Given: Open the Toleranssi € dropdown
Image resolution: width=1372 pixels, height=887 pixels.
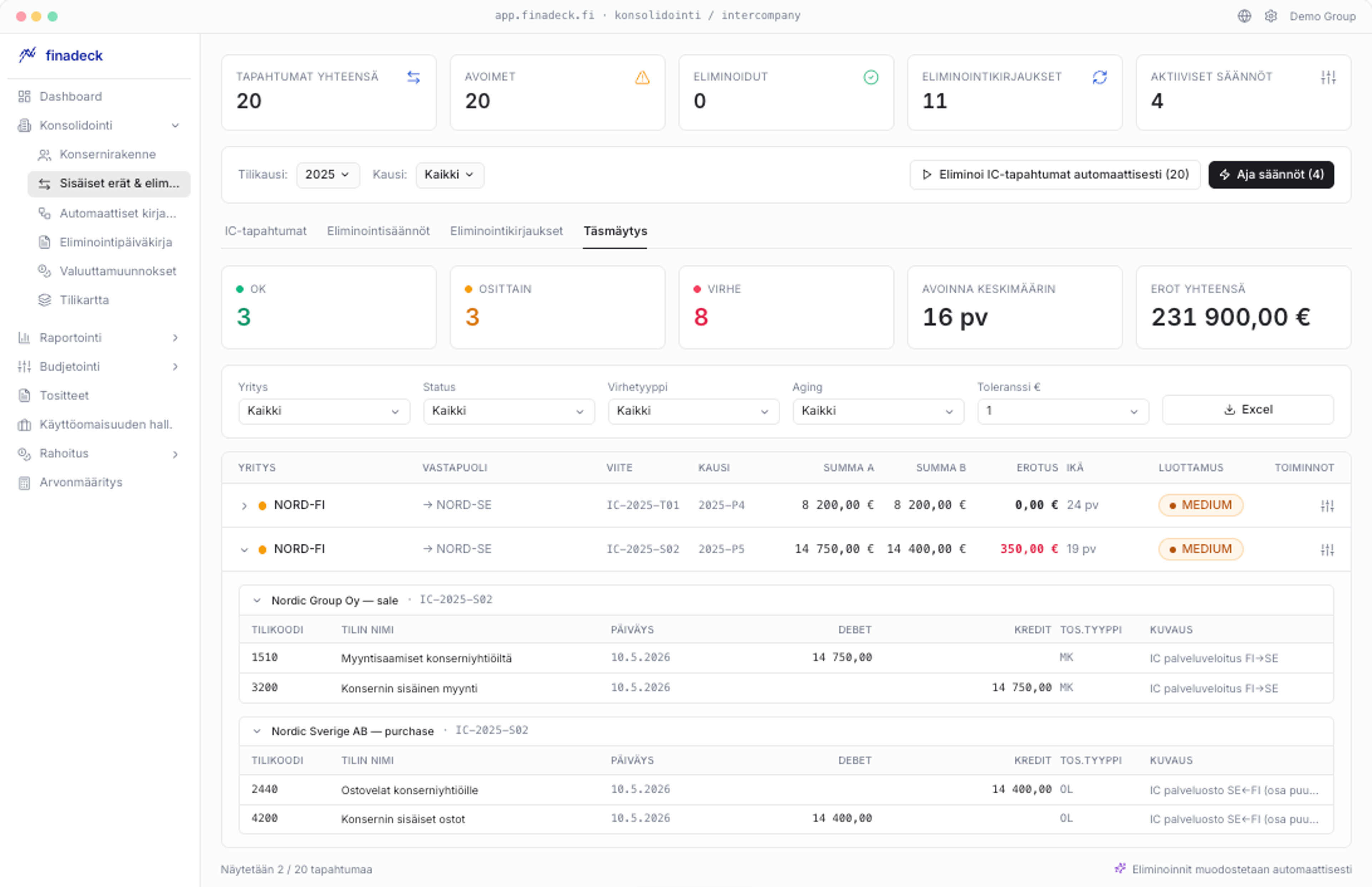Looking at the screenshot, I should 1063,411.
